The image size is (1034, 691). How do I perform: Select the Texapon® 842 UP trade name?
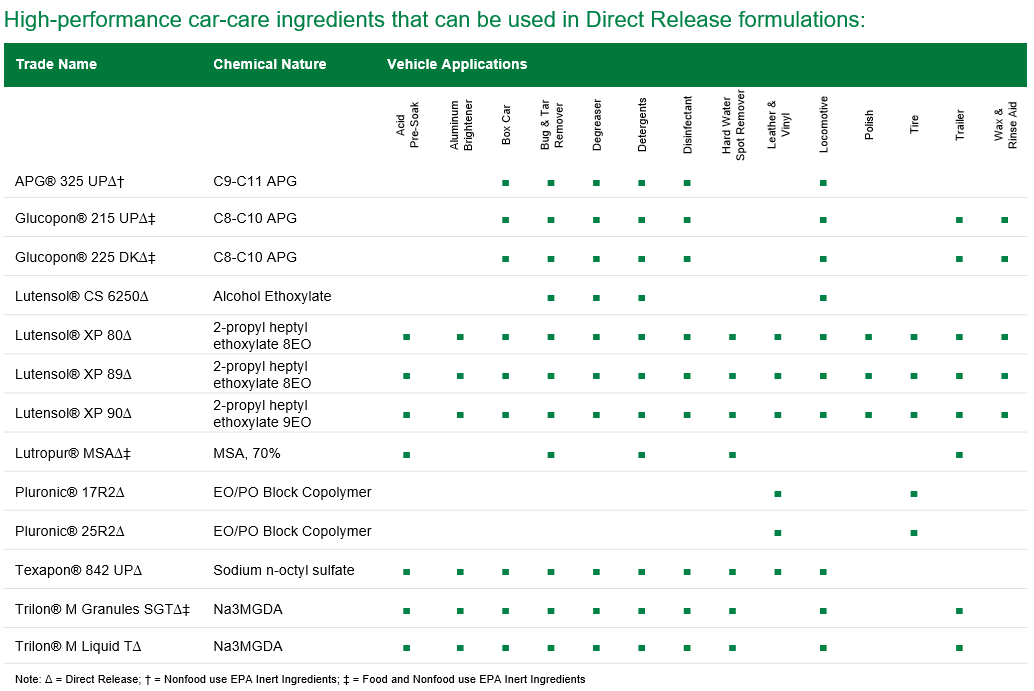78,570
